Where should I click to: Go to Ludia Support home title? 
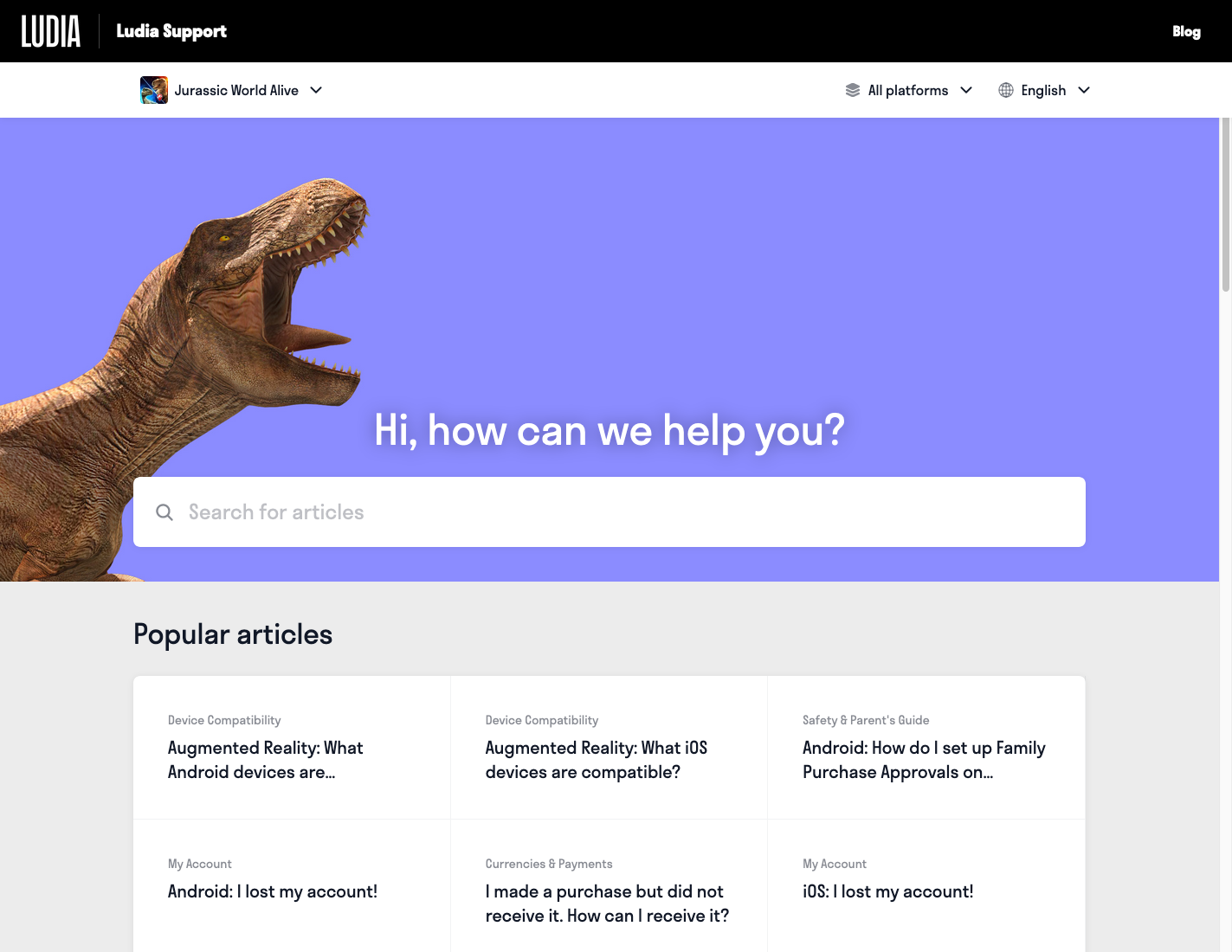[171, 31]
